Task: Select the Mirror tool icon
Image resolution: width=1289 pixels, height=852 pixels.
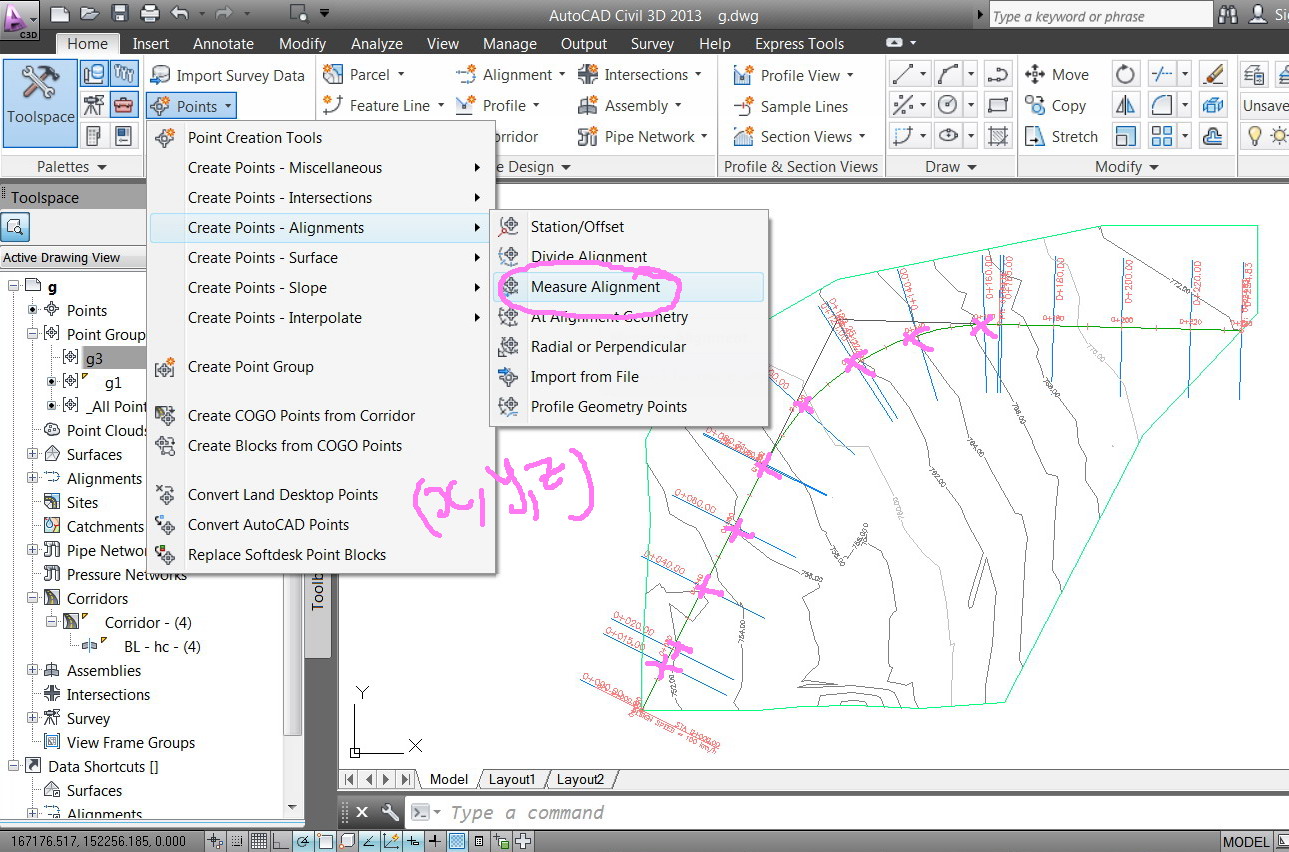Action: pos(1126,106)
